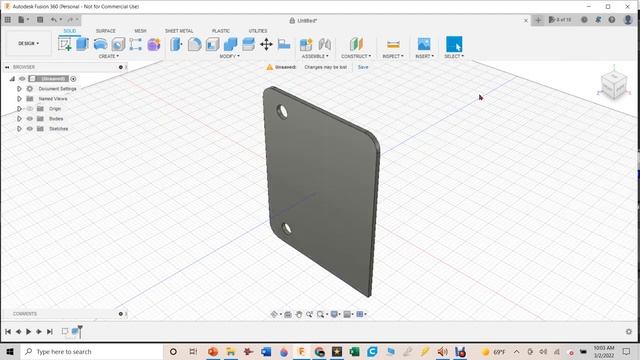Click the Save icon in quick toolbar
This screenshot has height=360, width=640.
[x=40, y=20]
